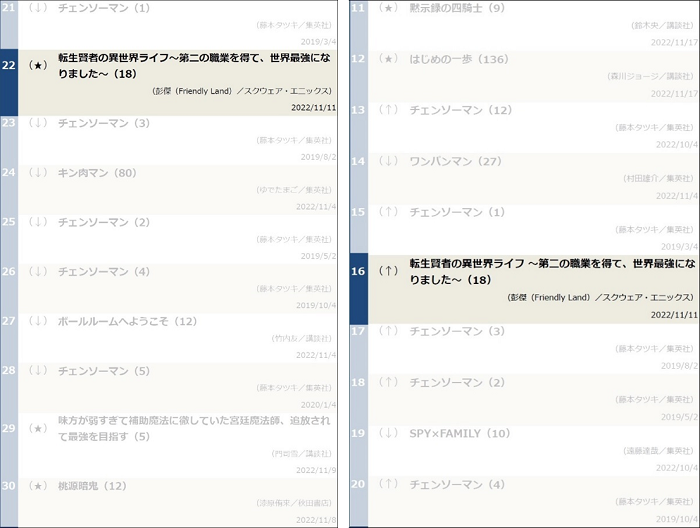Image resolution: width=700 pixels, height=528 pixels.
Task: Click the star indicator beside rank 30
Action: 38,486
